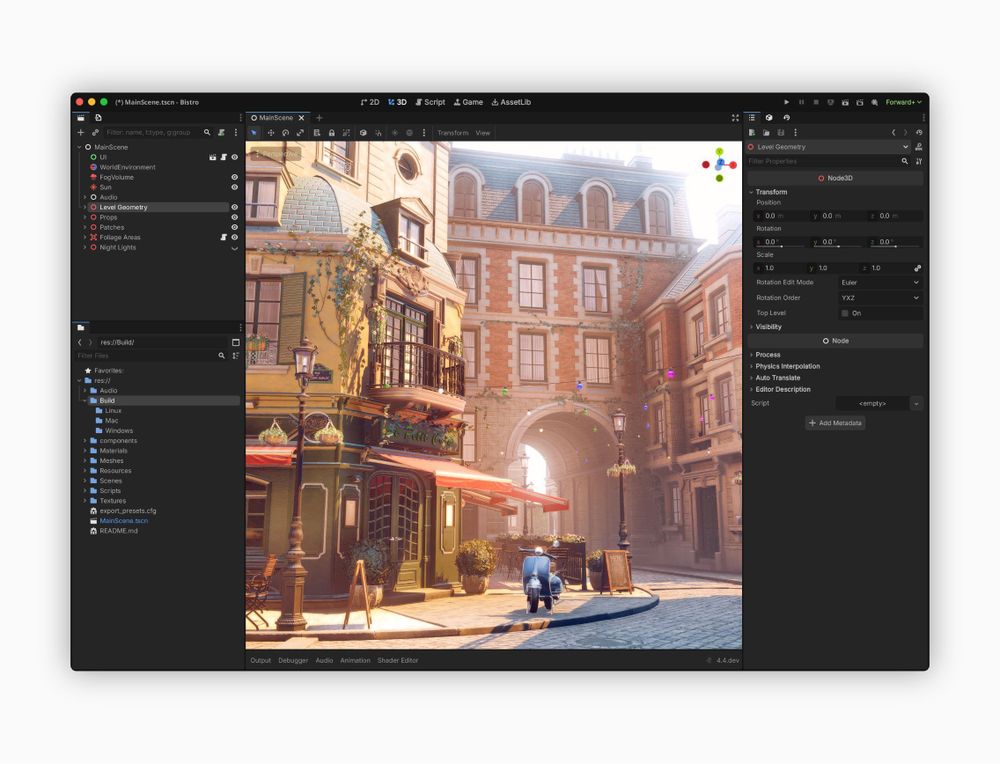1000x764 pixels.
Task: Lock the selected node with the padlock icon
Action: coord(332,133)
